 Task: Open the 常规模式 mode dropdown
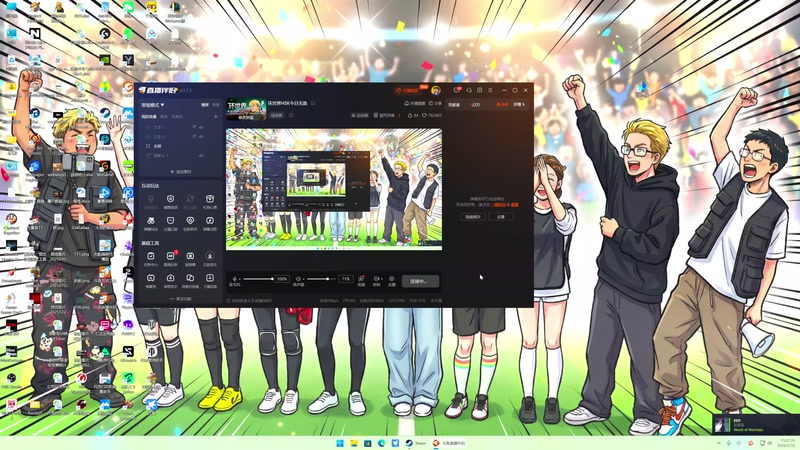tap(153, 105)
